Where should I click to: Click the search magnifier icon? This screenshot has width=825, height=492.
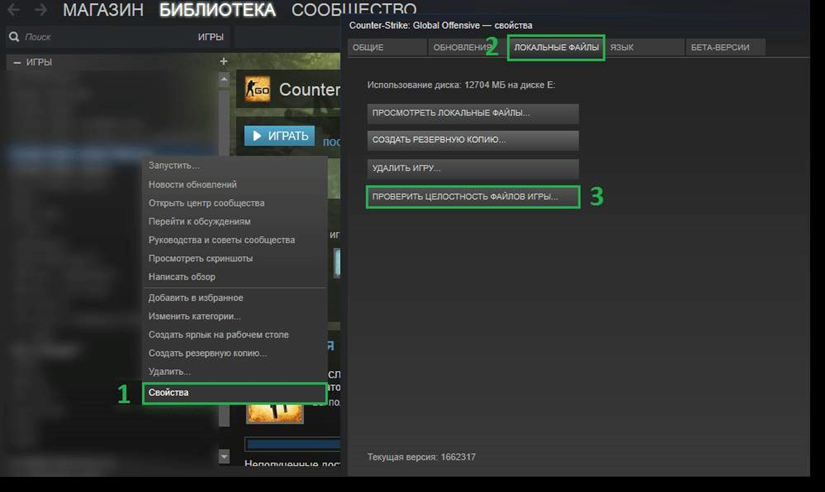pyautogui.click(x=14, y=37)
